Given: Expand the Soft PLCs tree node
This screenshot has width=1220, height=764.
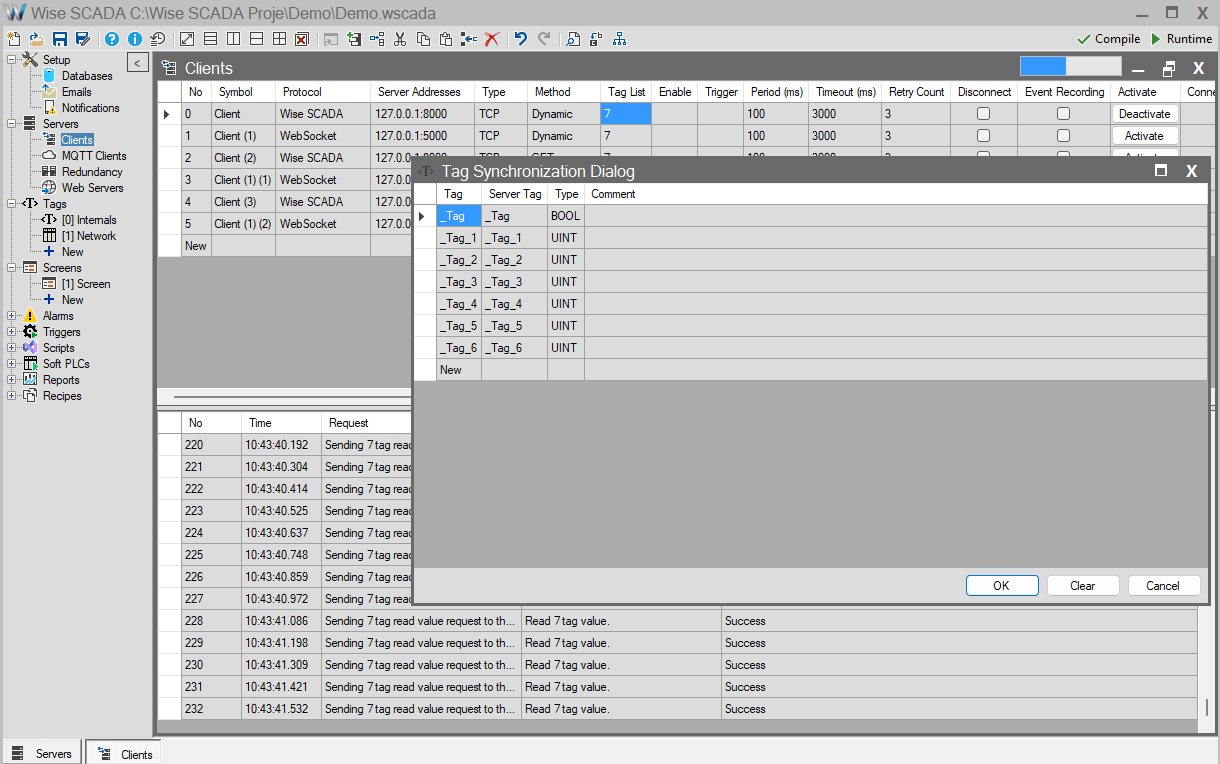Looking at the screenshot, I should (x=12, y=364).
